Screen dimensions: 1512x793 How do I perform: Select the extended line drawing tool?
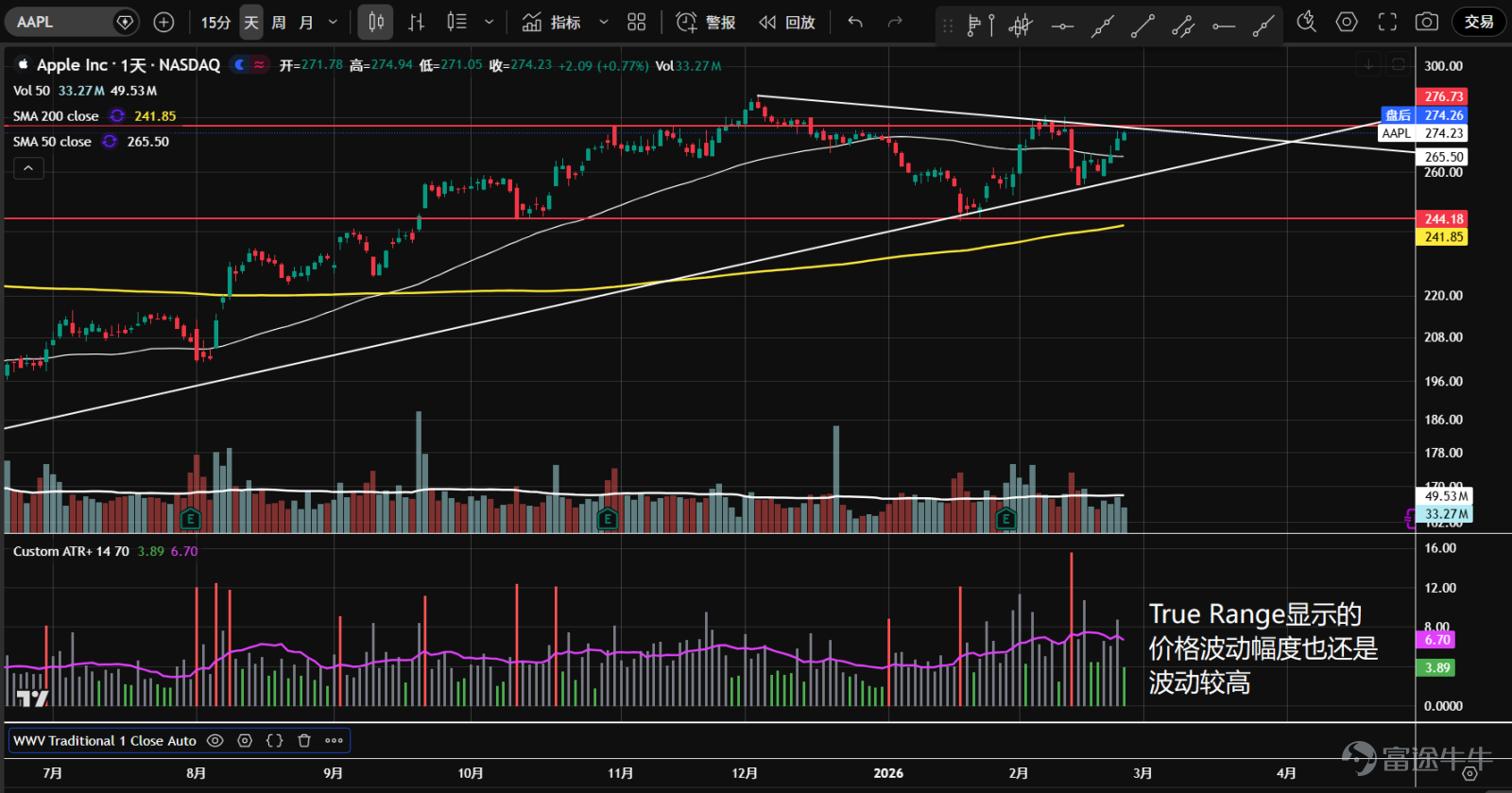[x=1102, y=26]
